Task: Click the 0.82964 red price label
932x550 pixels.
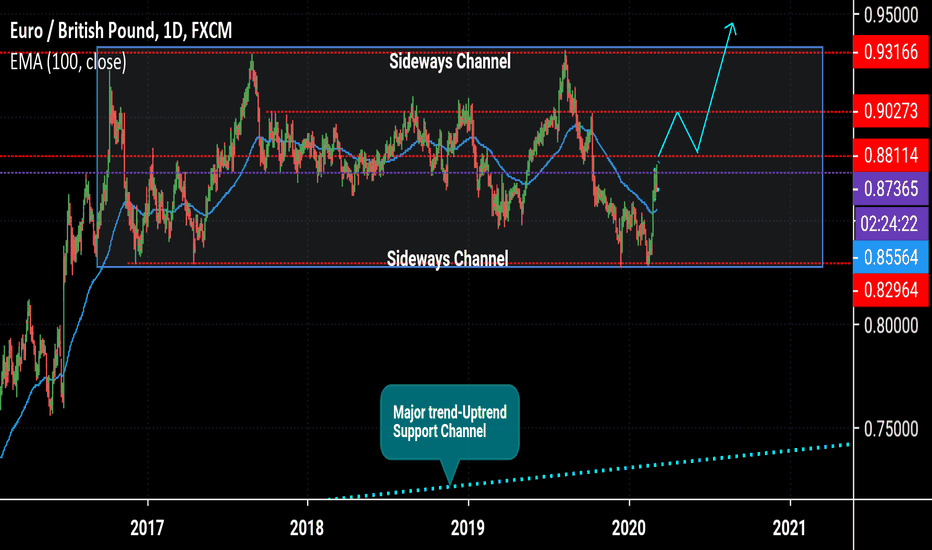Action: click(x=890, y=290)
